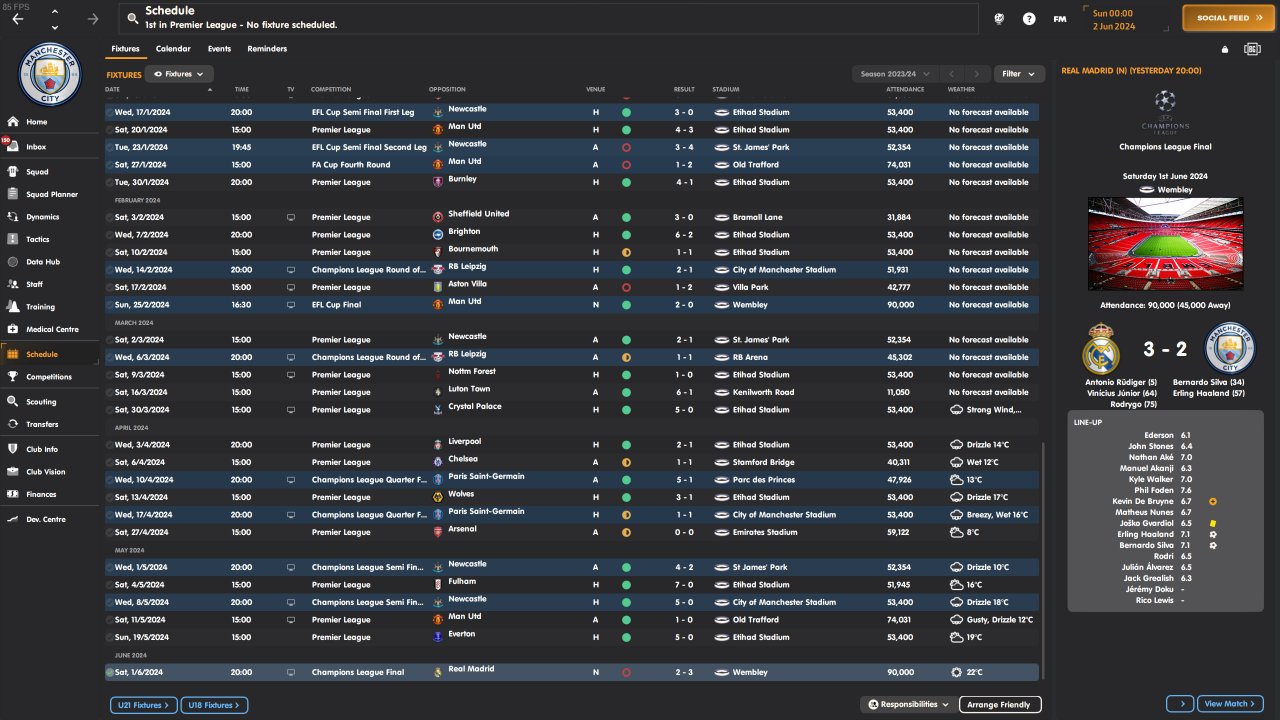Go back using the back arrow
The width and height of the screenshot is (1280, 720).
pos(17,18)
